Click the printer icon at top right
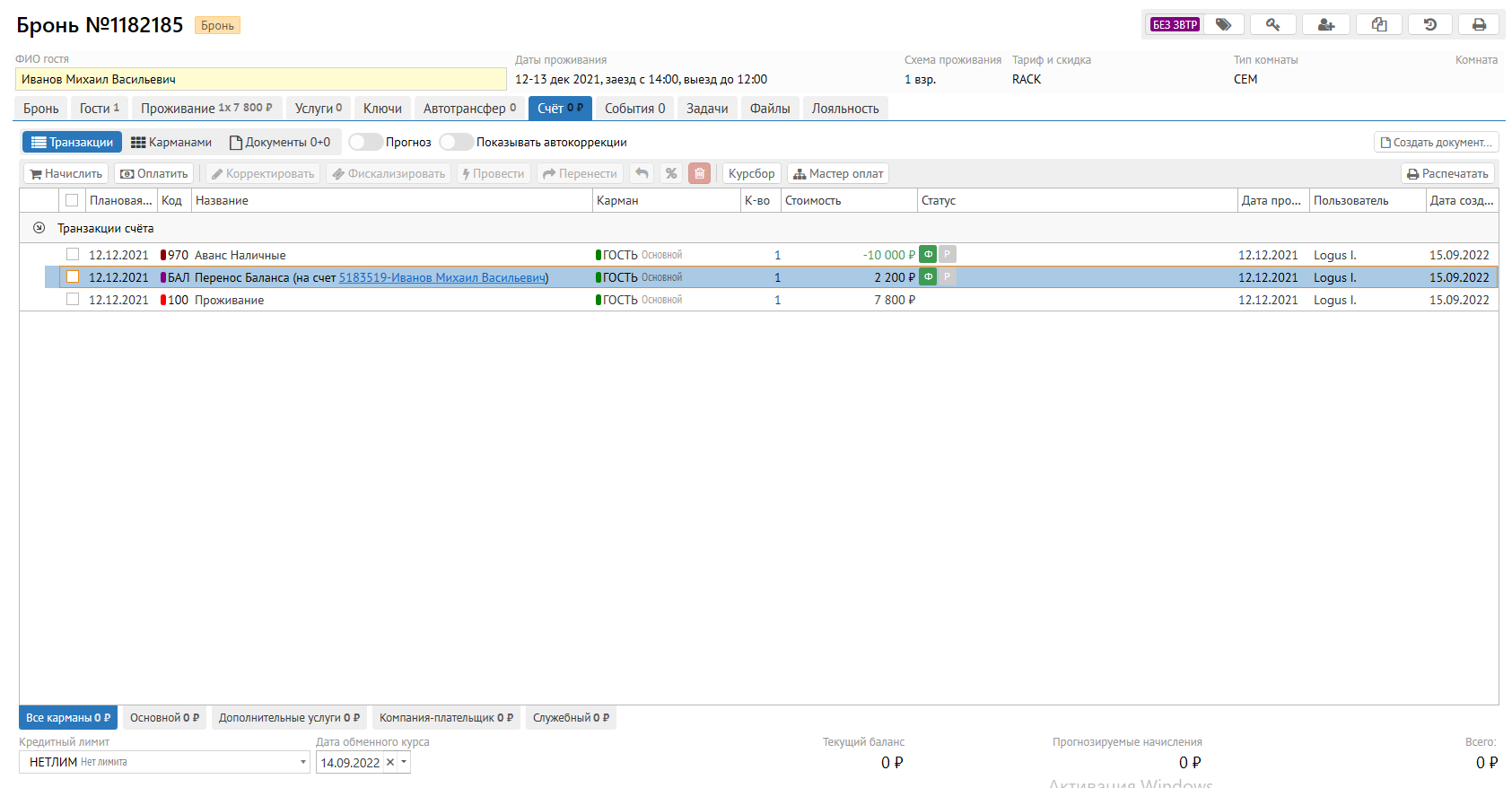This screenshot has width=1512, height=788. coord(1479,24)
